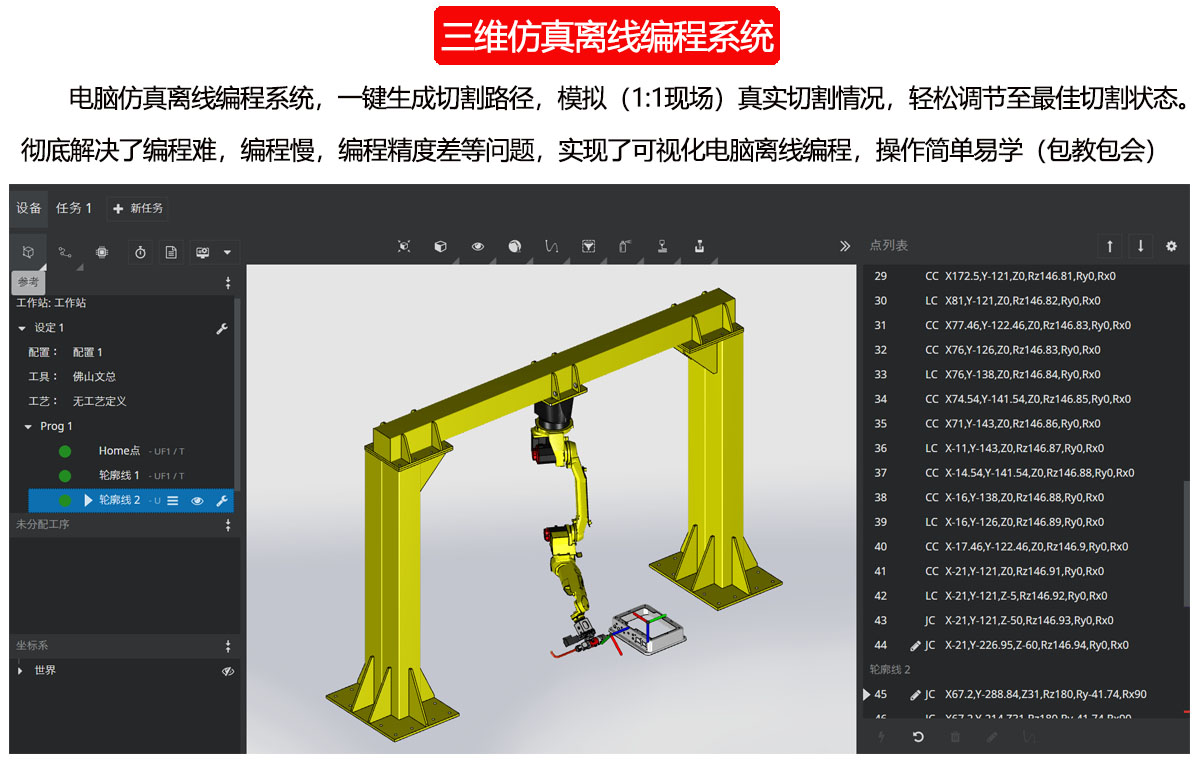Click the wrench icon beside 设定 1
The width and height of the screenshot is (1200, 760).
coord(222,328)
